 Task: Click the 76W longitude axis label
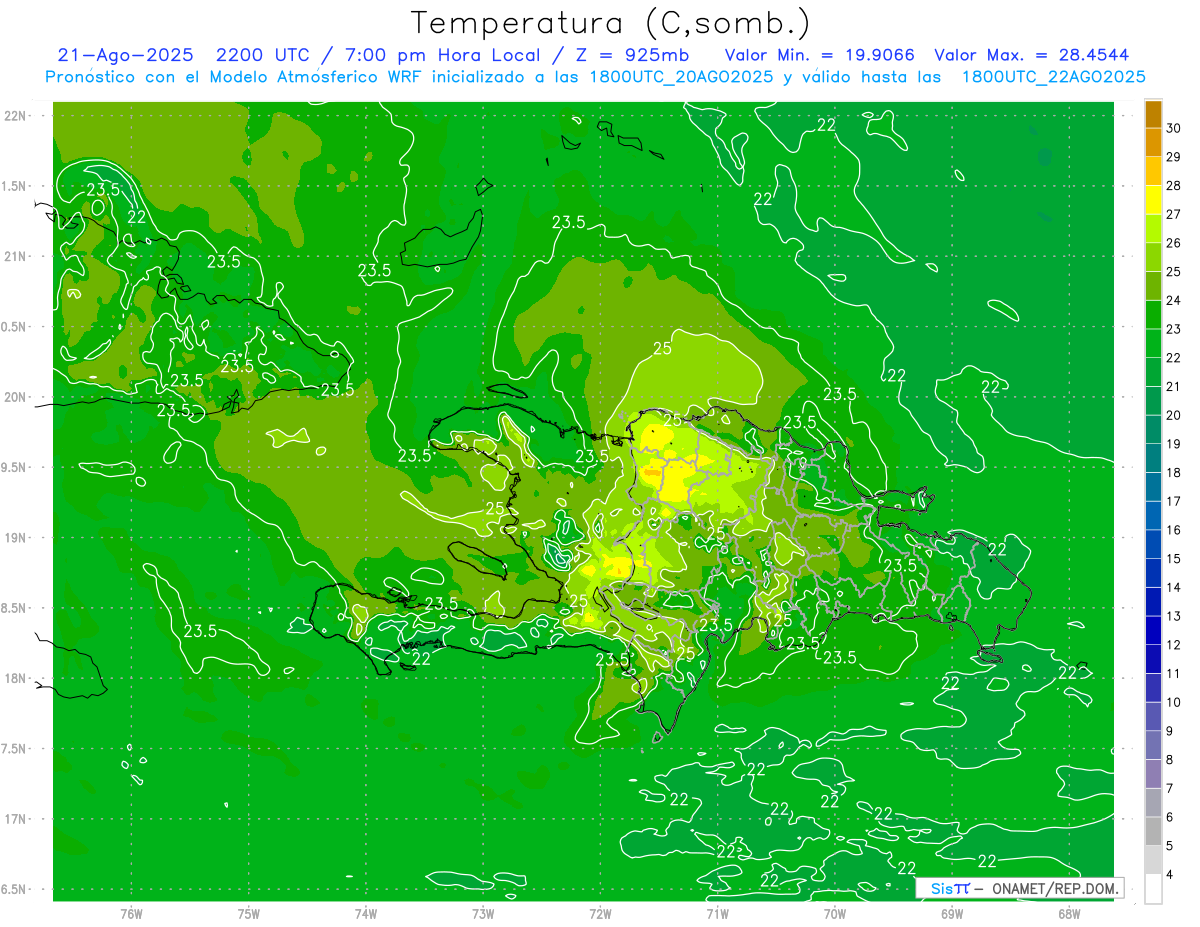[131, 913]
